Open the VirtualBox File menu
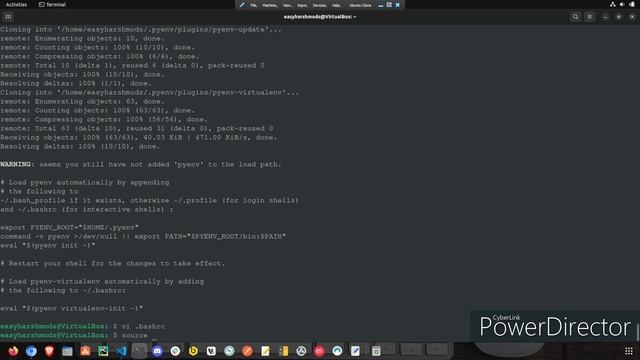Image resolution: width=640 pixels, height=360 pixels. [x=254, y=5]
